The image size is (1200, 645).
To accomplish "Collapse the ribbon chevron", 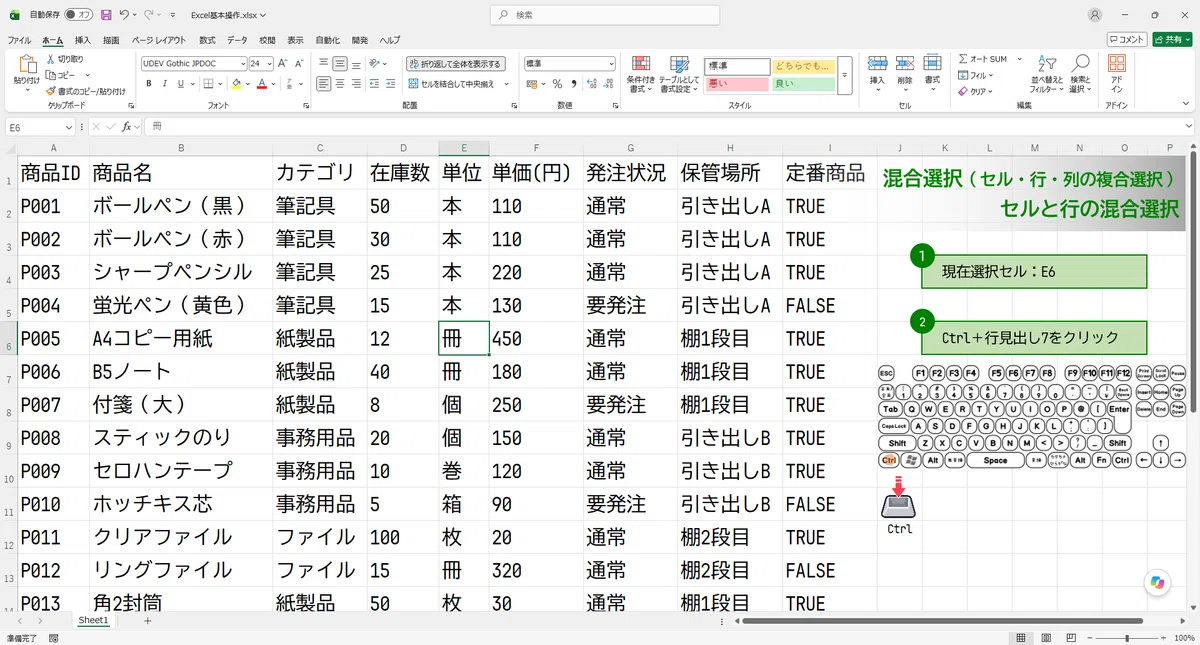I will [x=1187, y=105].
